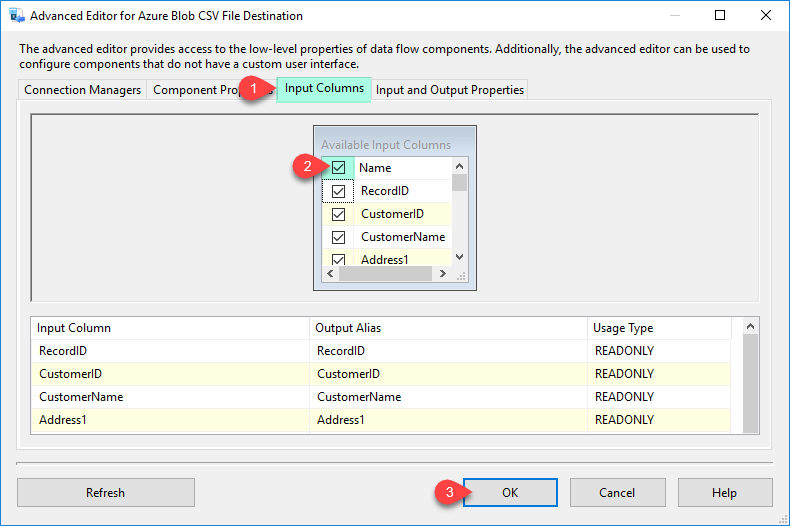Click left arrow of horizontal column scrollbar
This screenshot has width=790, height=526.
(x=330, y=274)
